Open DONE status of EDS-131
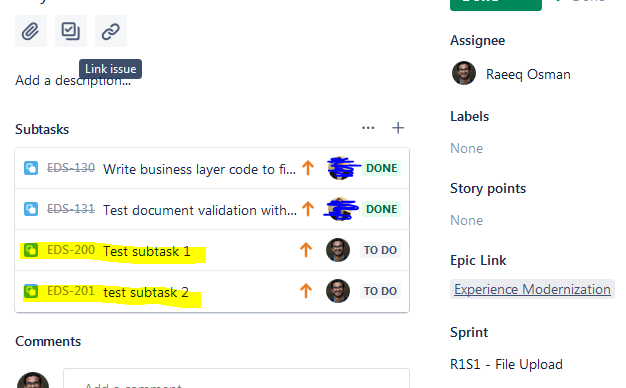The height and width of the screenshot is (388, 626). click(382, 209)
